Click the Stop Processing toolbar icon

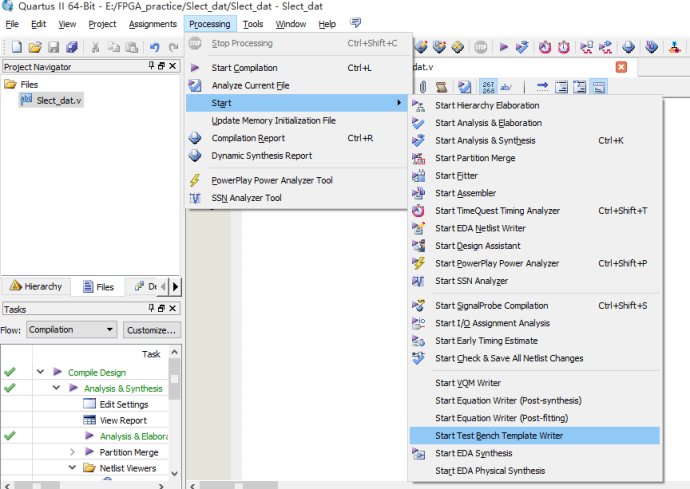pos(481,47)
